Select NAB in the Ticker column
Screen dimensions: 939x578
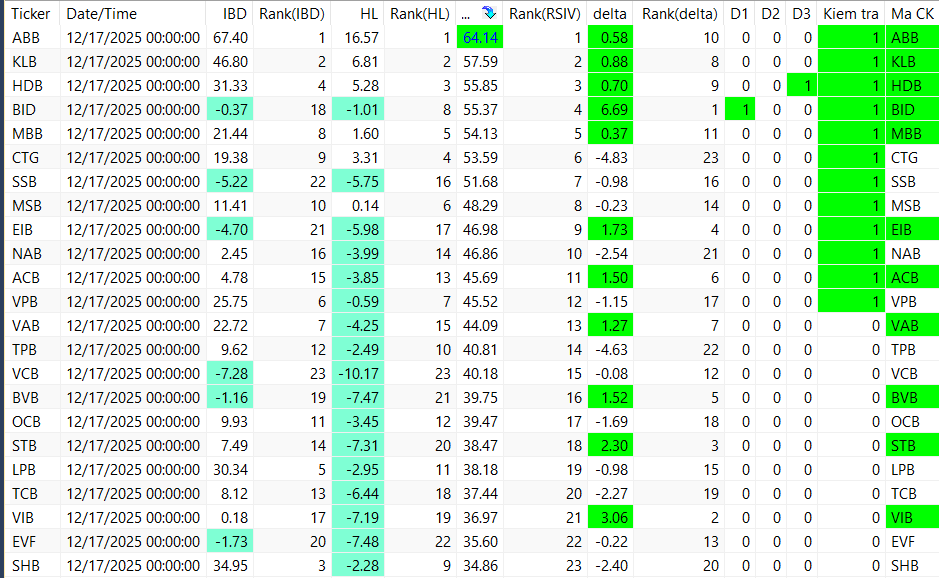27,253
